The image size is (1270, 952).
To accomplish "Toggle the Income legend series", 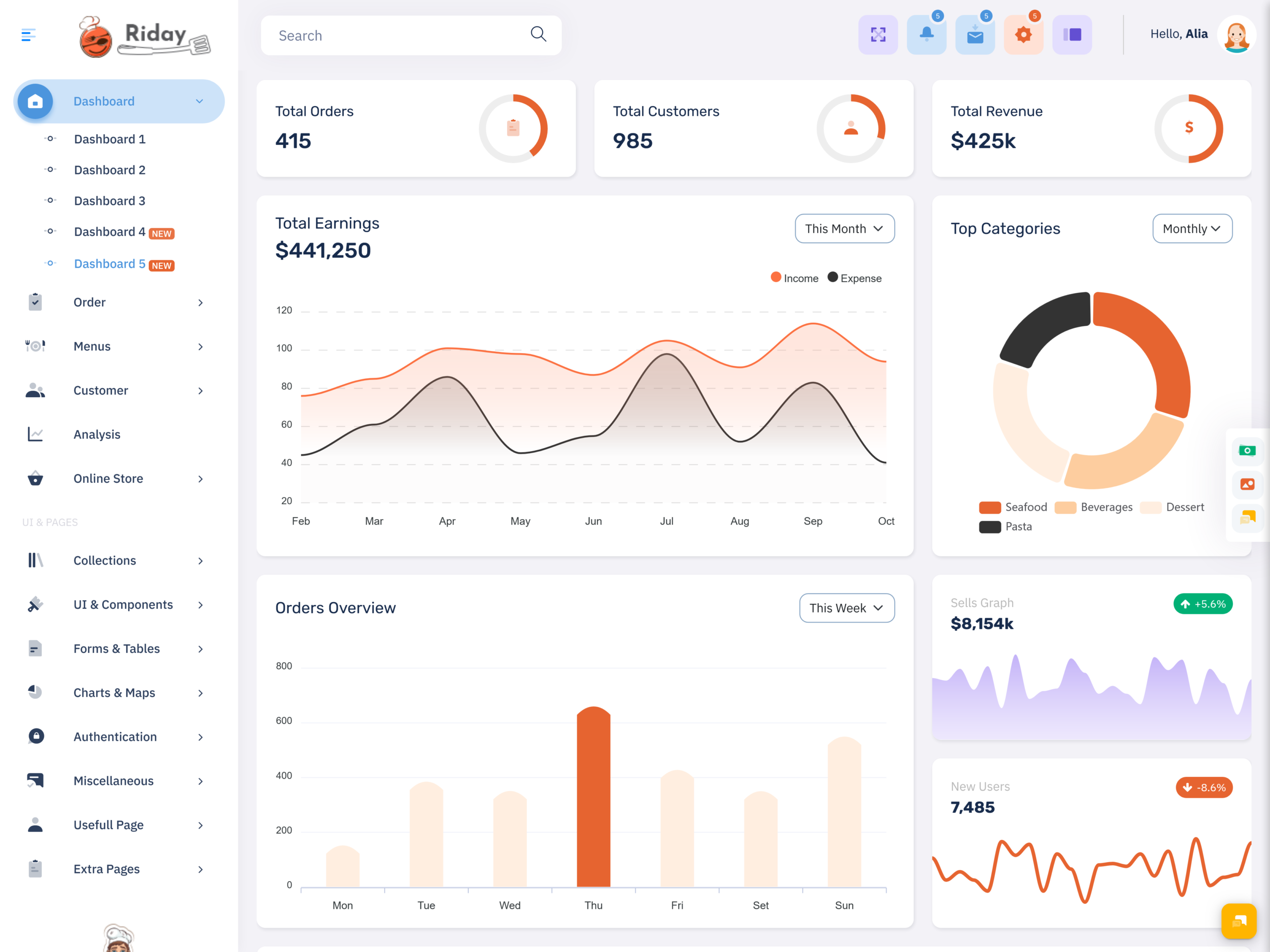I will [795, 278].
